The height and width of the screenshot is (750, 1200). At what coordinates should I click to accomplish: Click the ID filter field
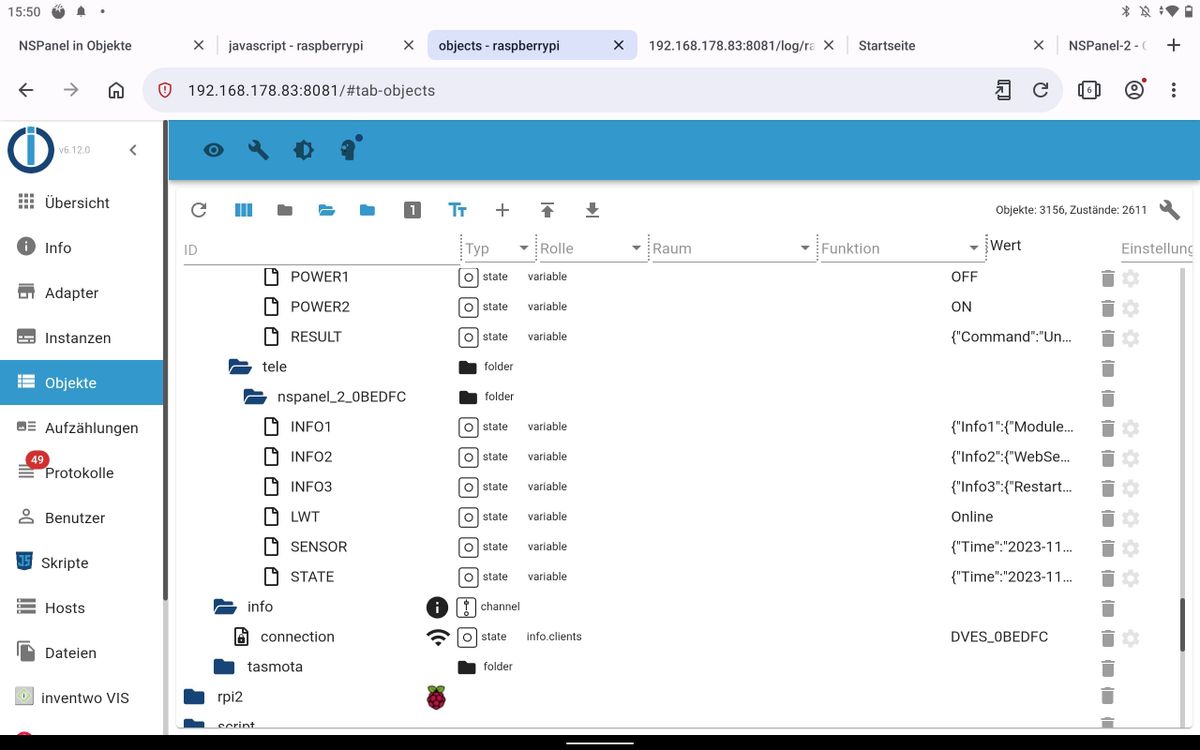(x=320, y=249)
